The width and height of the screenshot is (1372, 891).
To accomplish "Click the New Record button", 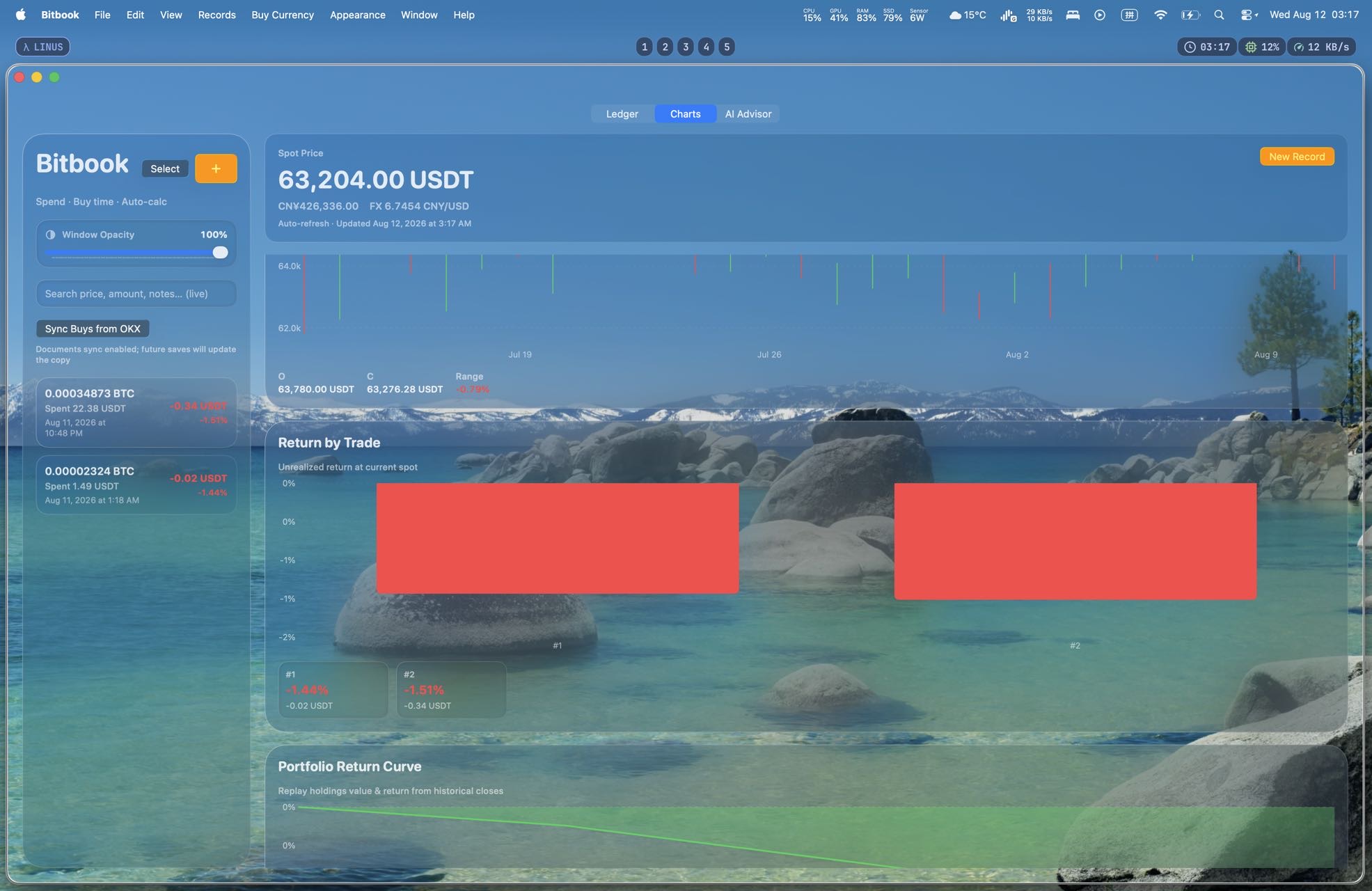I will (x=1297, y=157).
